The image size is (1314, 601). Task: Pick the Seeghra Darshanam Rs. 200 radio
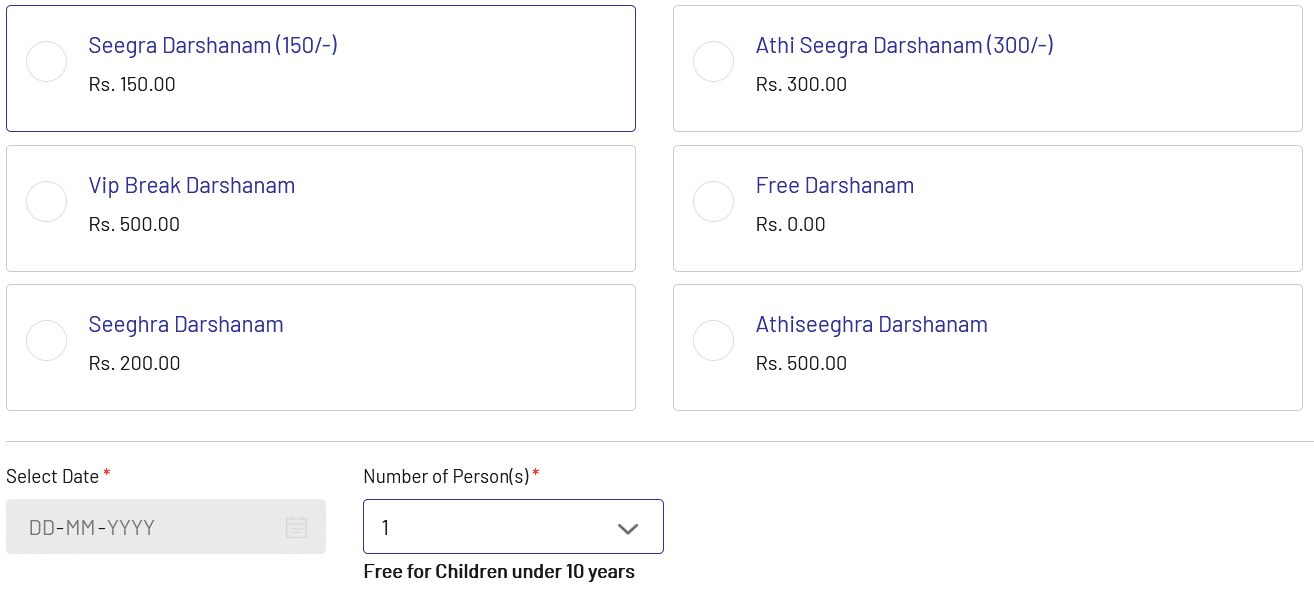(46, 341)
